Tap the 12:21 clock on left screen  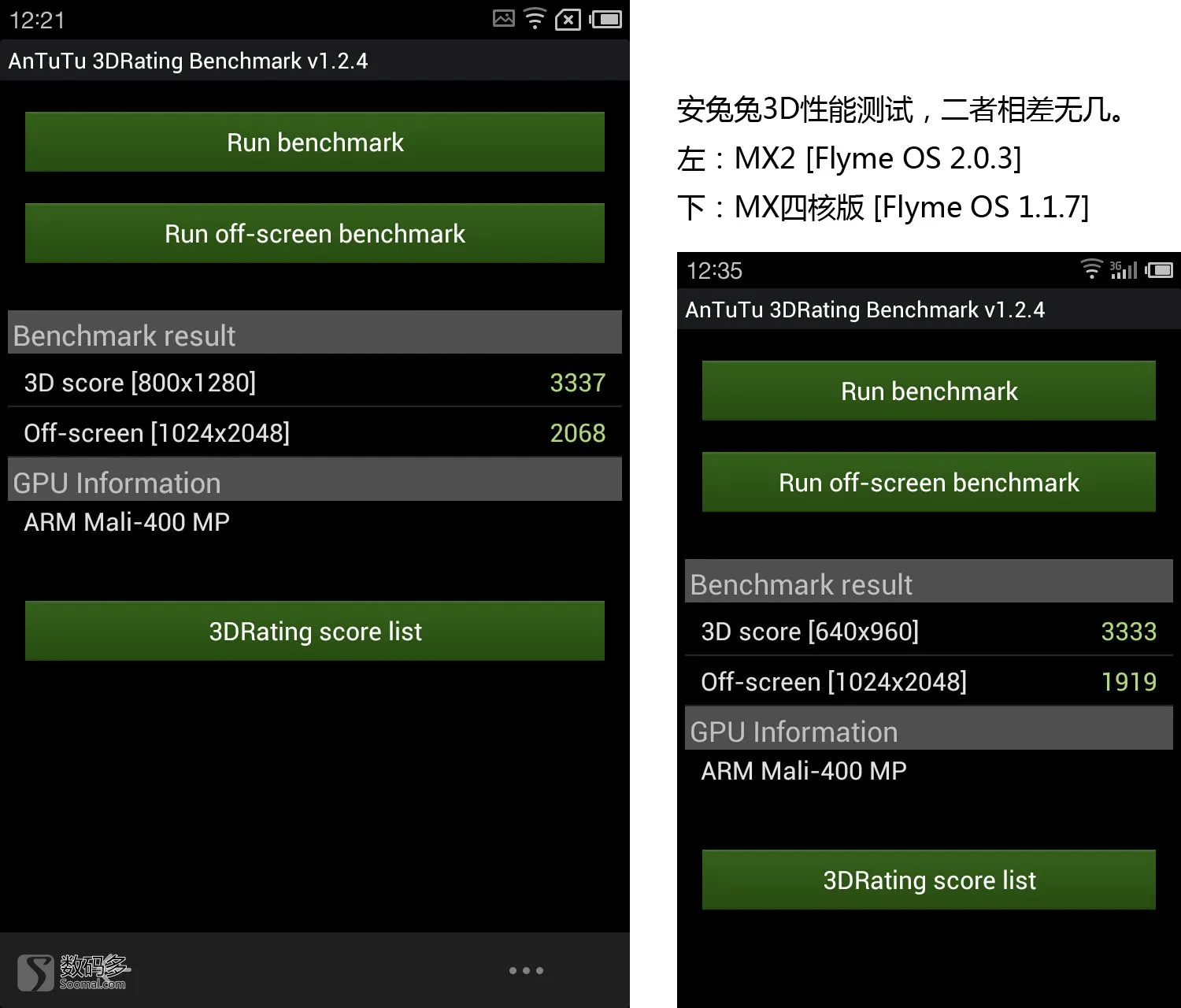click(x=37, y=20)
